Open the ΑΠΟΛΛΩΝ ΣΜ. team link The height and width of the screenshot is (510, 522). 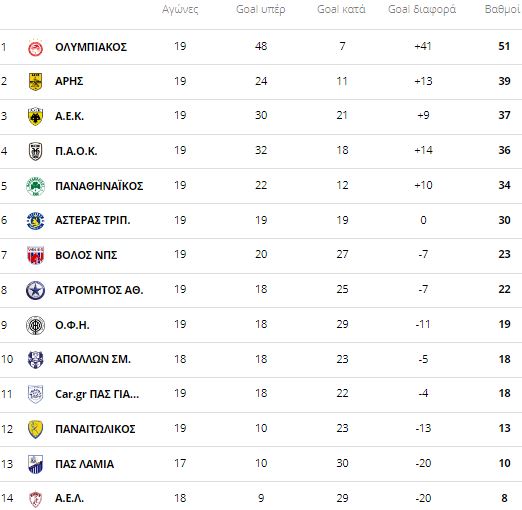[93, 359]
